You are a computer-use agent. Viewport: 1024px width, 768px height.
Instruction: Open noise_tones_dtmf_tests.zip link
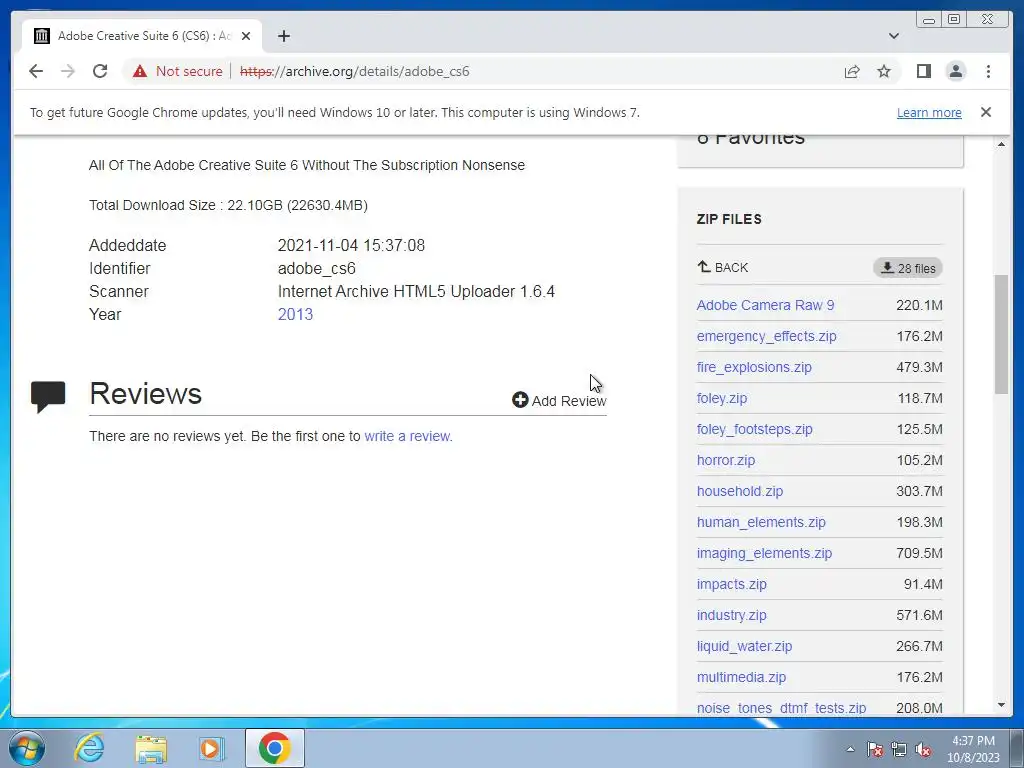coord(781,708)
